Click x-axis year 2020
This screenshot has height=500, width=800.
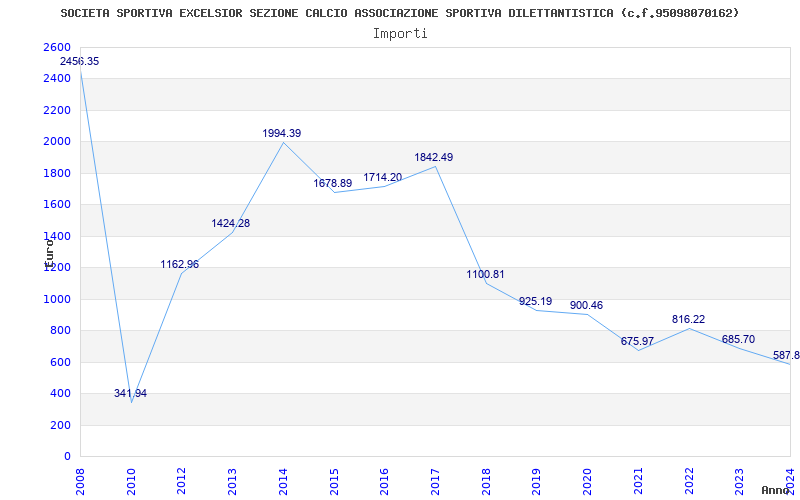tap(587, 482)
